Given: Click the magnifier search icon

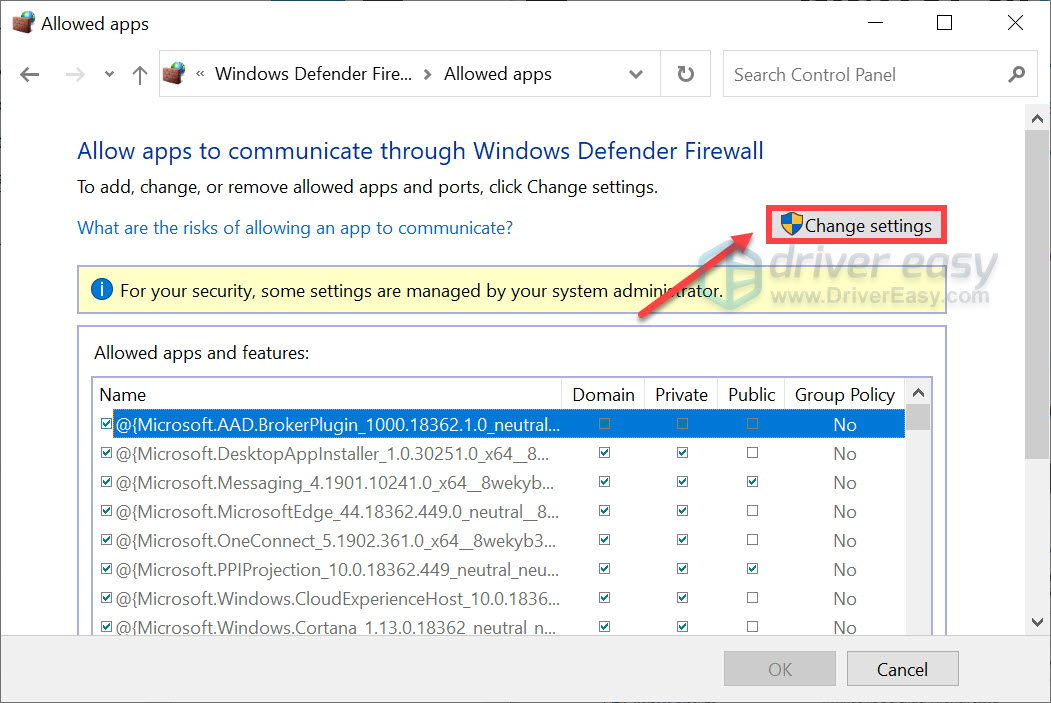Looking at the screenshot, I should [1016, 74].
